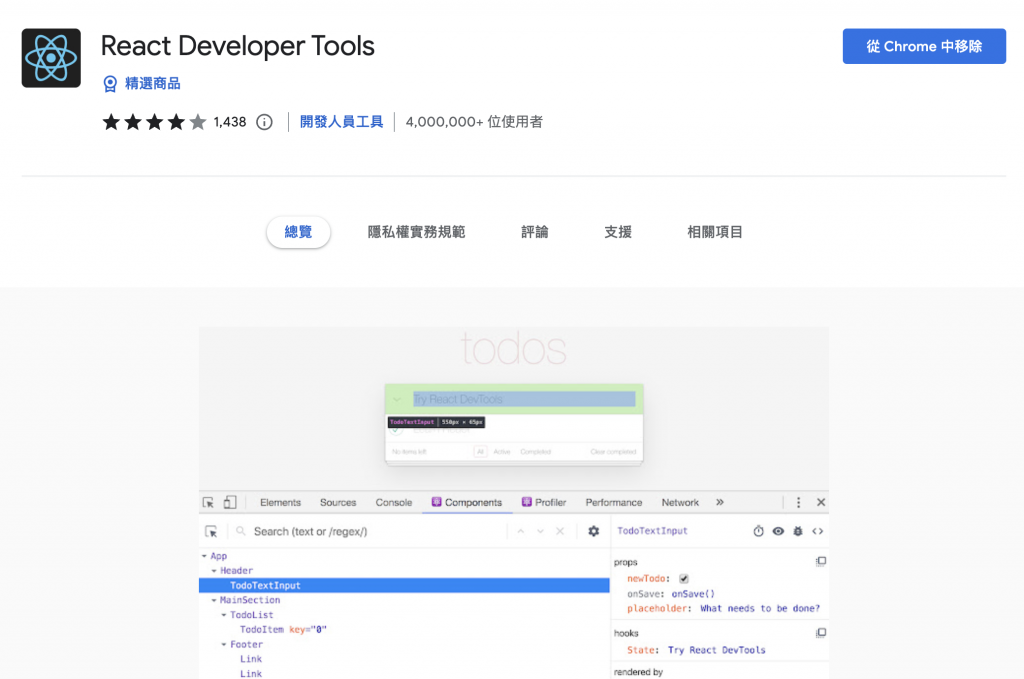Click the more tabs double-chevron icon
Screen dimensions: 1024x679
point(720,502)
